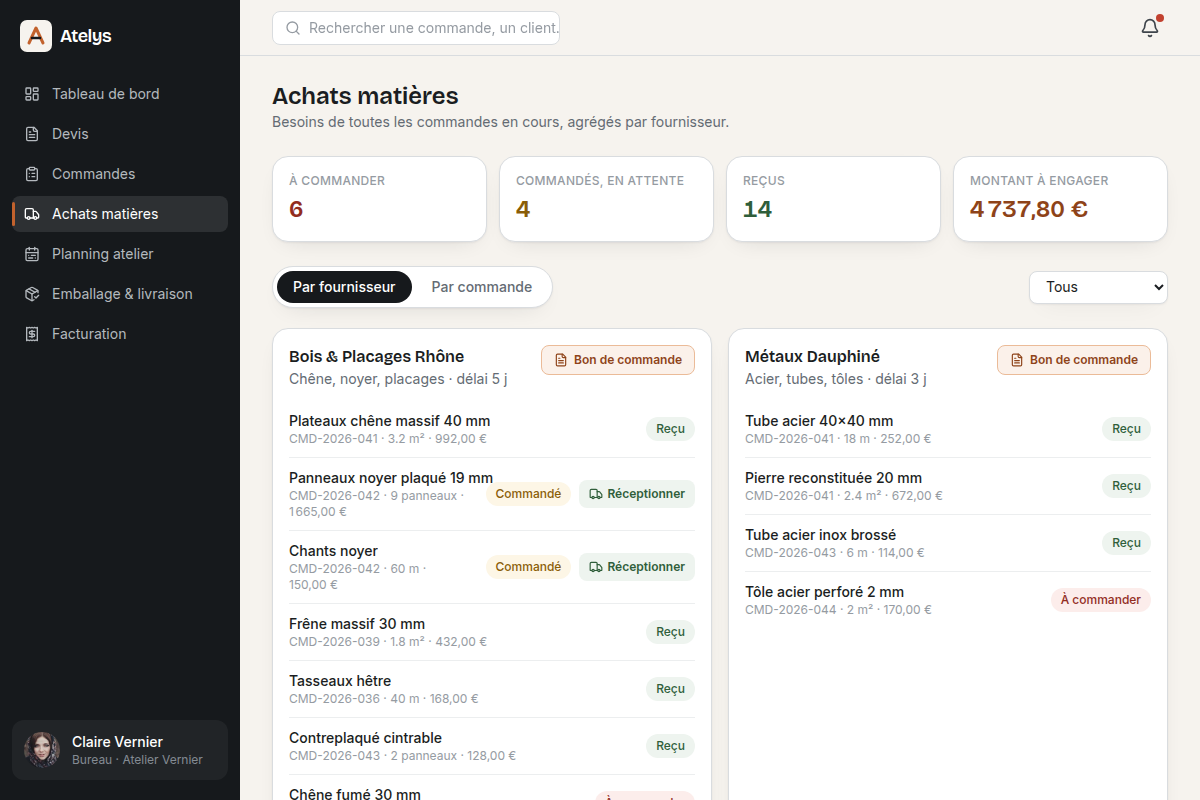Switch view to Par commande
This screenshot has height=800, width=1200.
pyautogui.click(x=482, y=287)
